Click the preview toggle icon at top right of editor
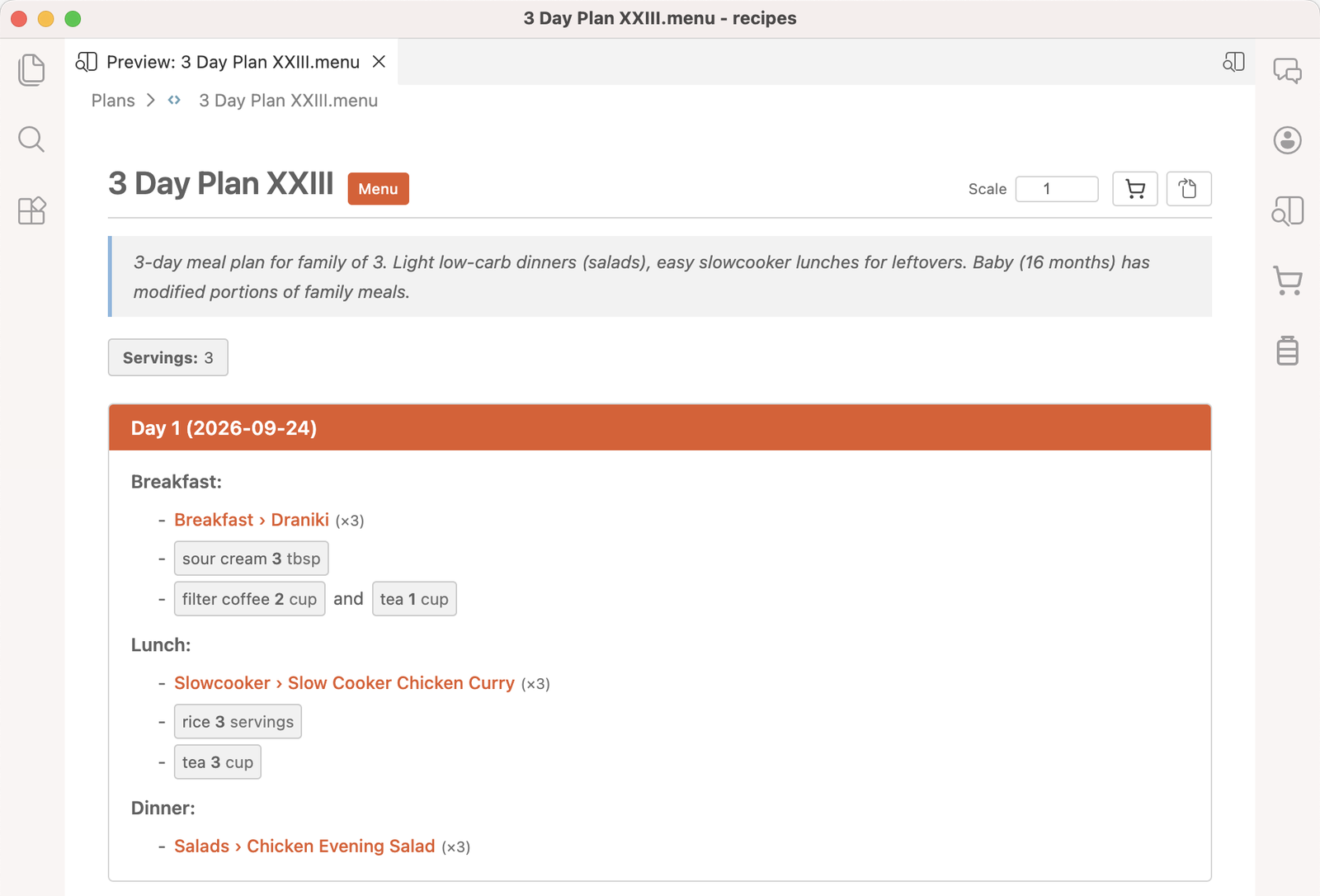The height and width of the screenshot is (896, 1320). click(x=1233, y=62)
